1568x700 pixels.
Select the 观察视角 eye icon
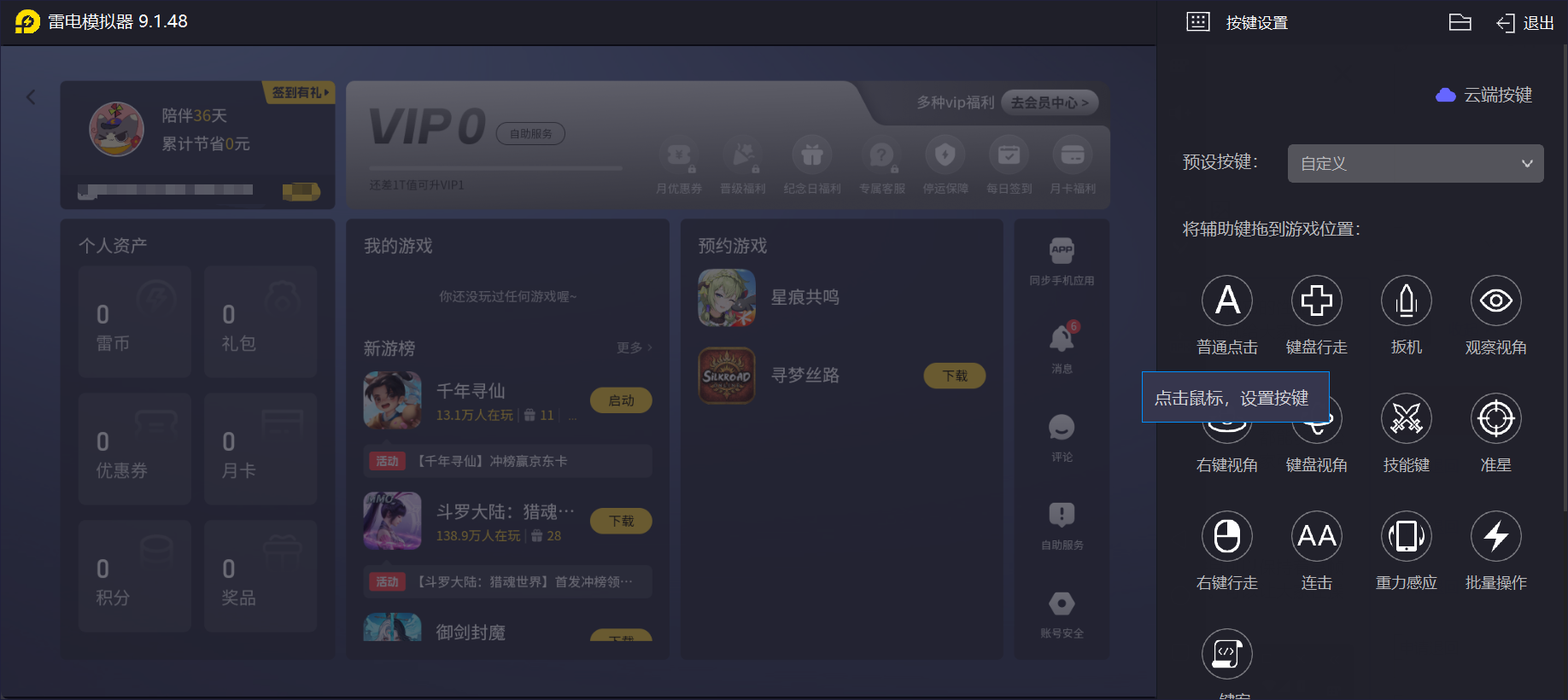[1496, 300]
